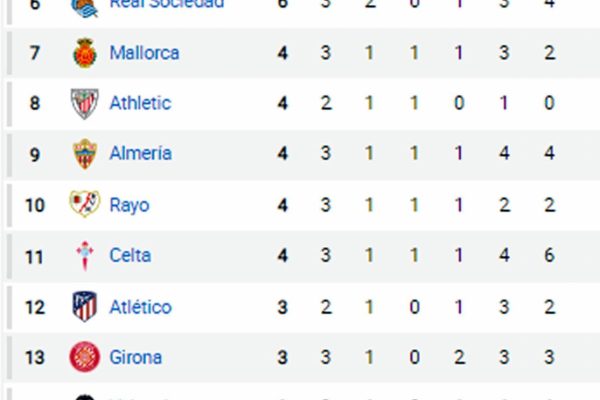Go to the Girona team page
This screenshot has height=400, width=600.
click(x=136, y=357)
